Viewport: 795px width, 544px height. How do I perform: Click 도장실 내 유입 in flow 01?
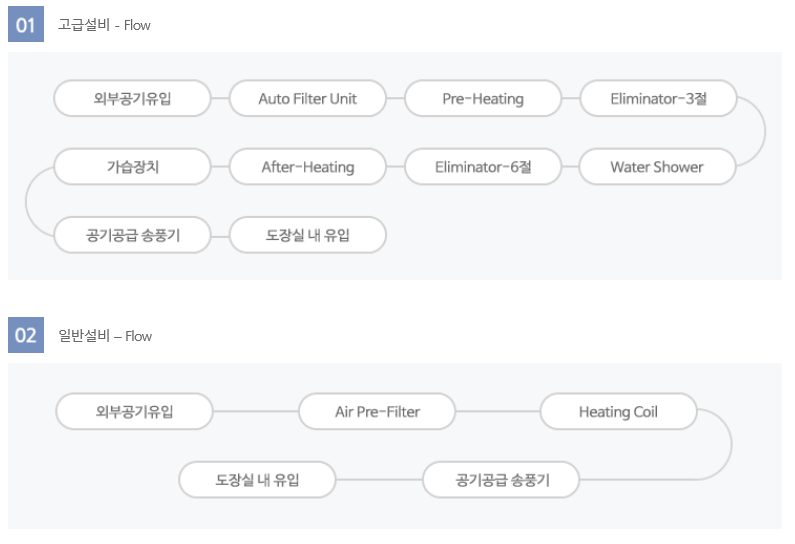308,235
